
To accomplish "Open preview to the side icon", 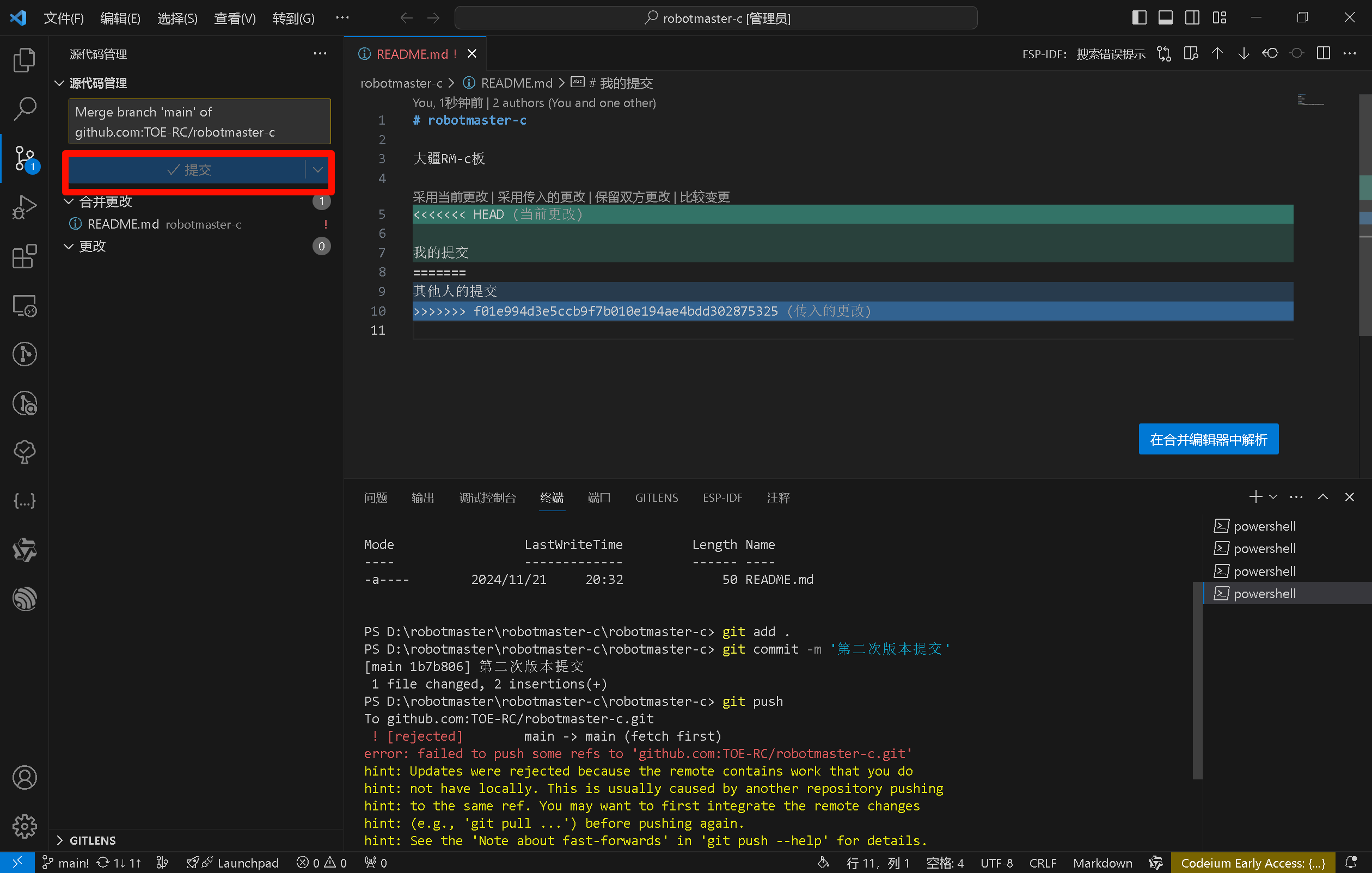I will [1191, 53].
